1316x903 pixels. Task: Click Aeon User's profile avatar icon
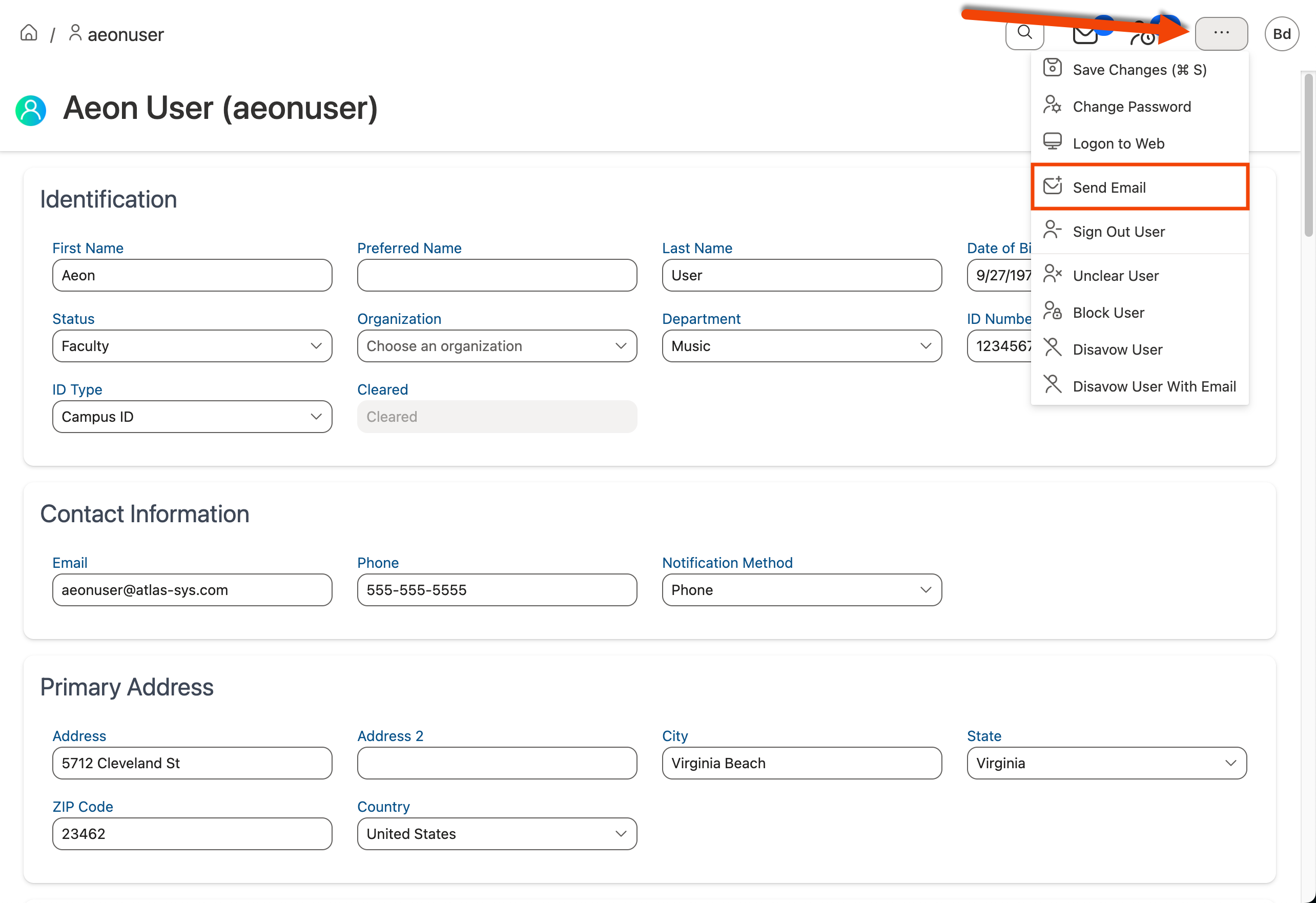click(31, 110)
